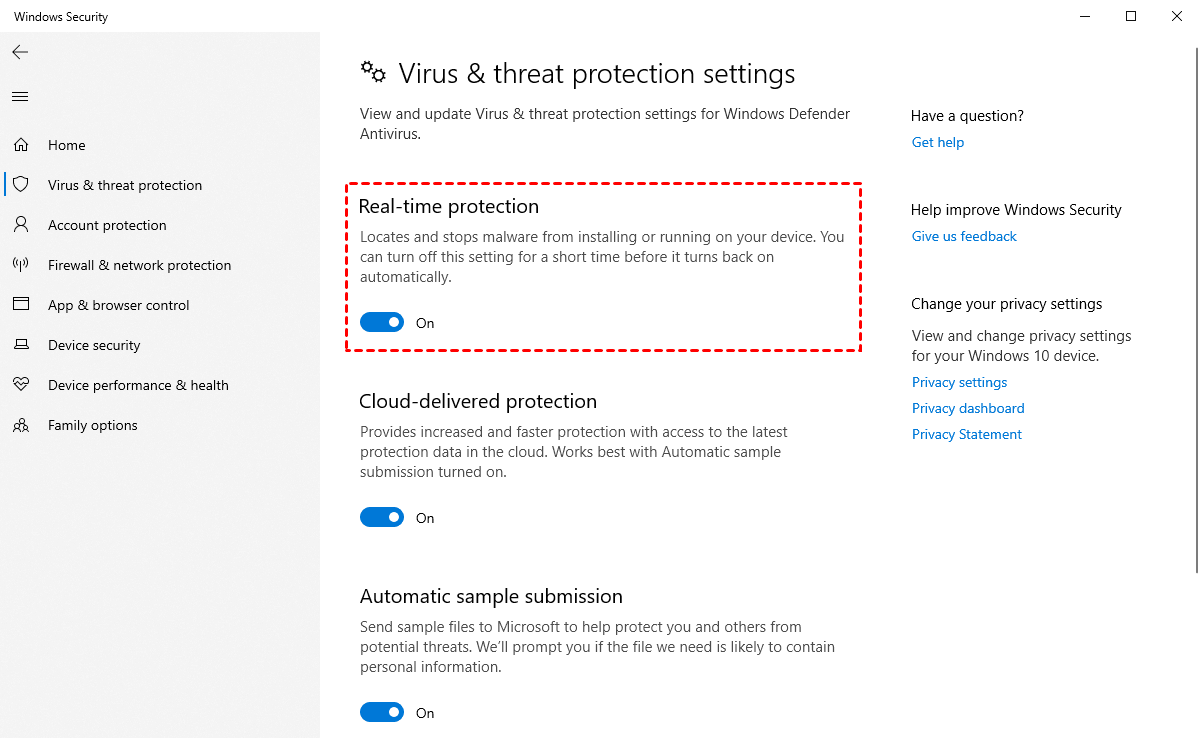Image resolution: width=1200 pixels, height=738 pixels.
Task: Click the App & browser control icon
Action: coord(21,305)
